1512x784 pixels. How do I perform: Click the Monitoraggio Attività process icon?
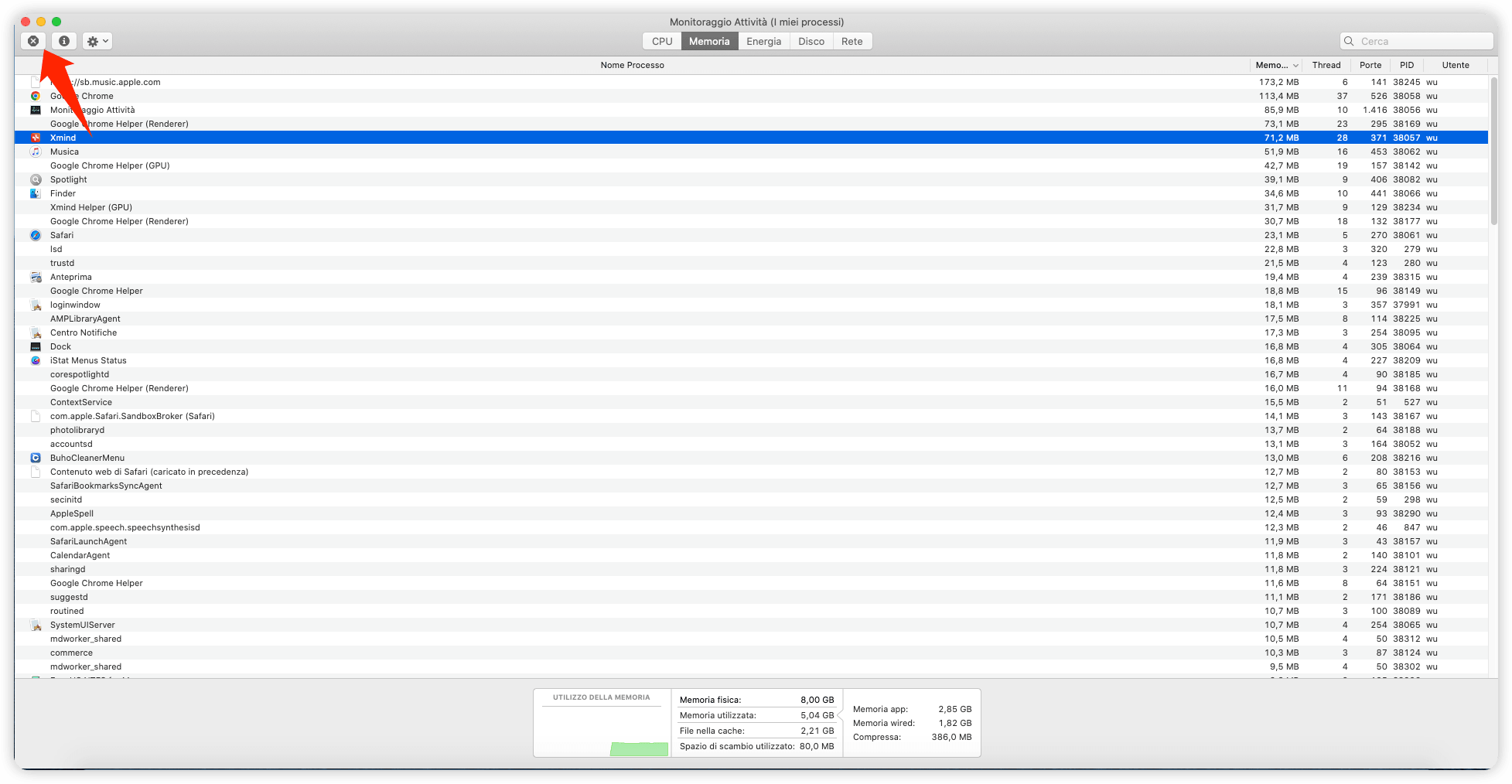[x=36, y=110]
